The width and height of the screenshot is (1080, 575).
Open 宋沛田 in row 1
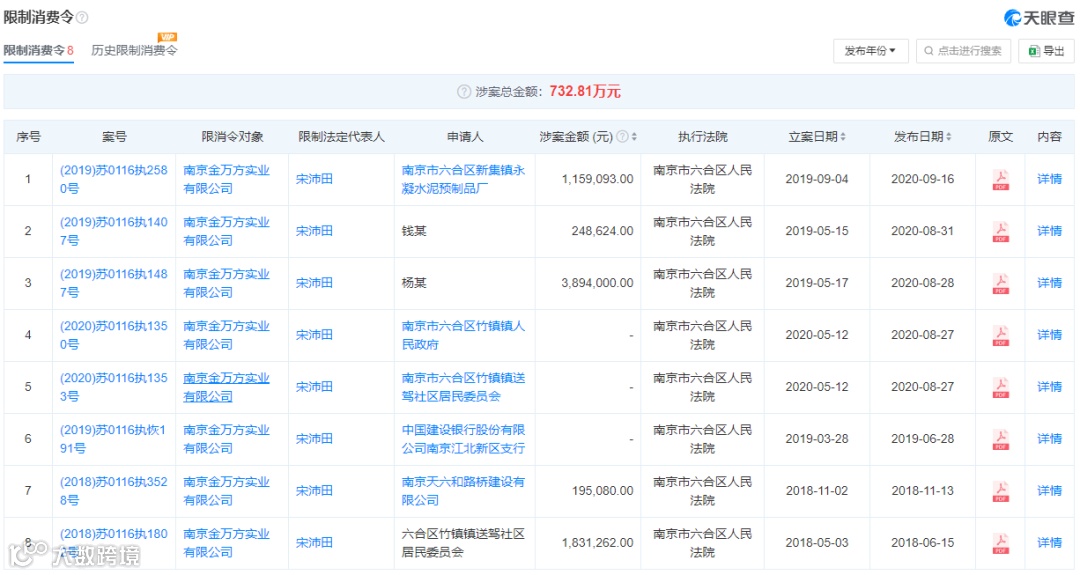point(314,179)
